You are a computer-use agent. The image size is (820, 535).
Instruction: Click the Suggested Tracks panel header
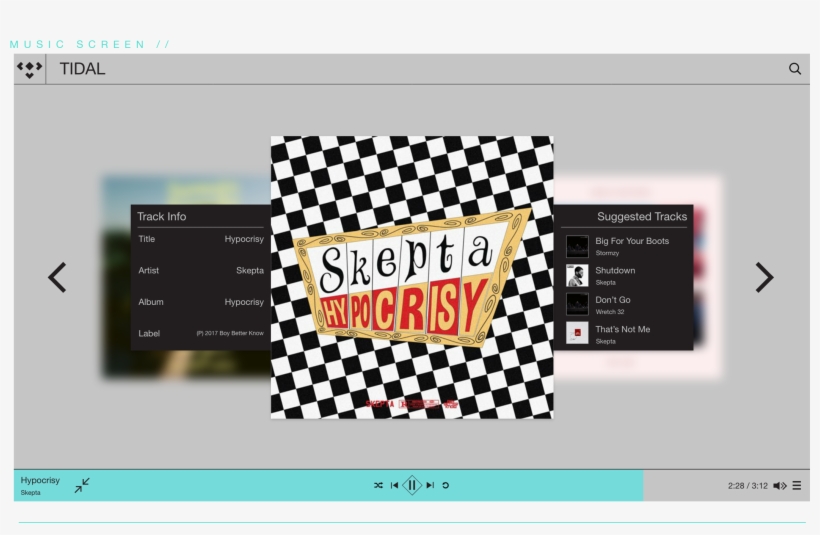(x=641, y=217)
